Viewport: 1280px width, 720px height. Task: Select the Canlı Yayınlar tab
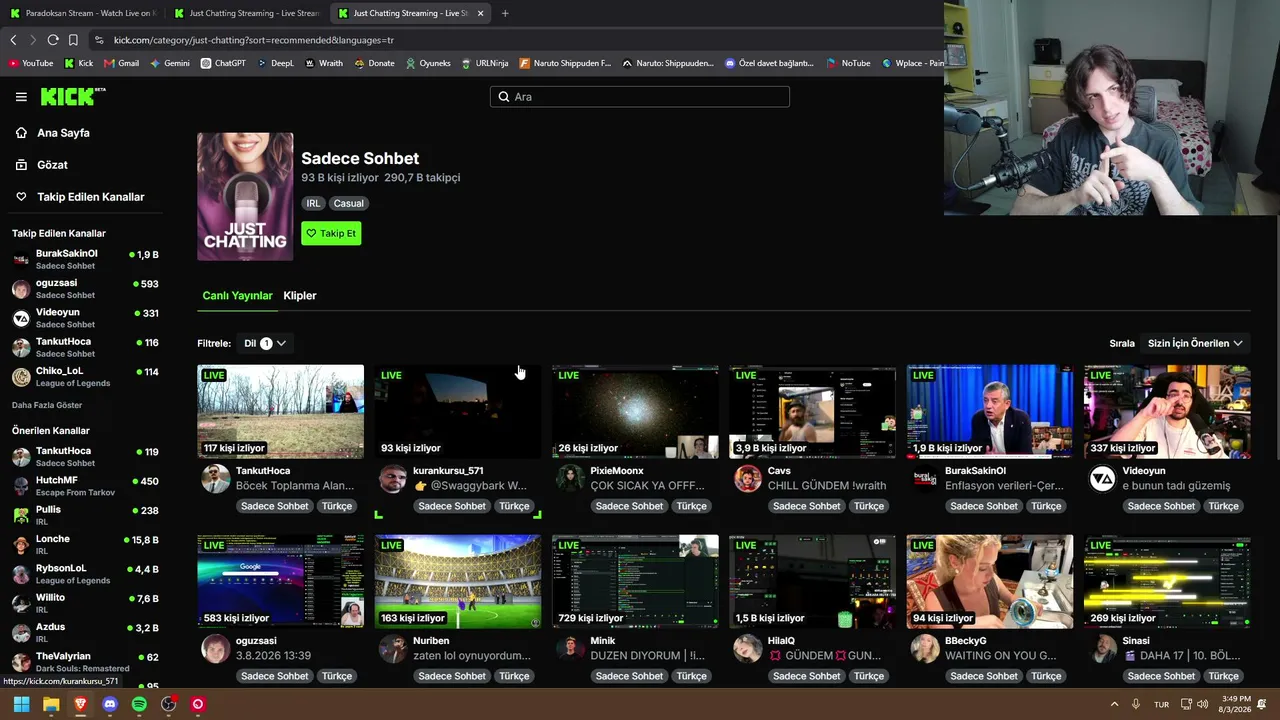coord(237,296)
